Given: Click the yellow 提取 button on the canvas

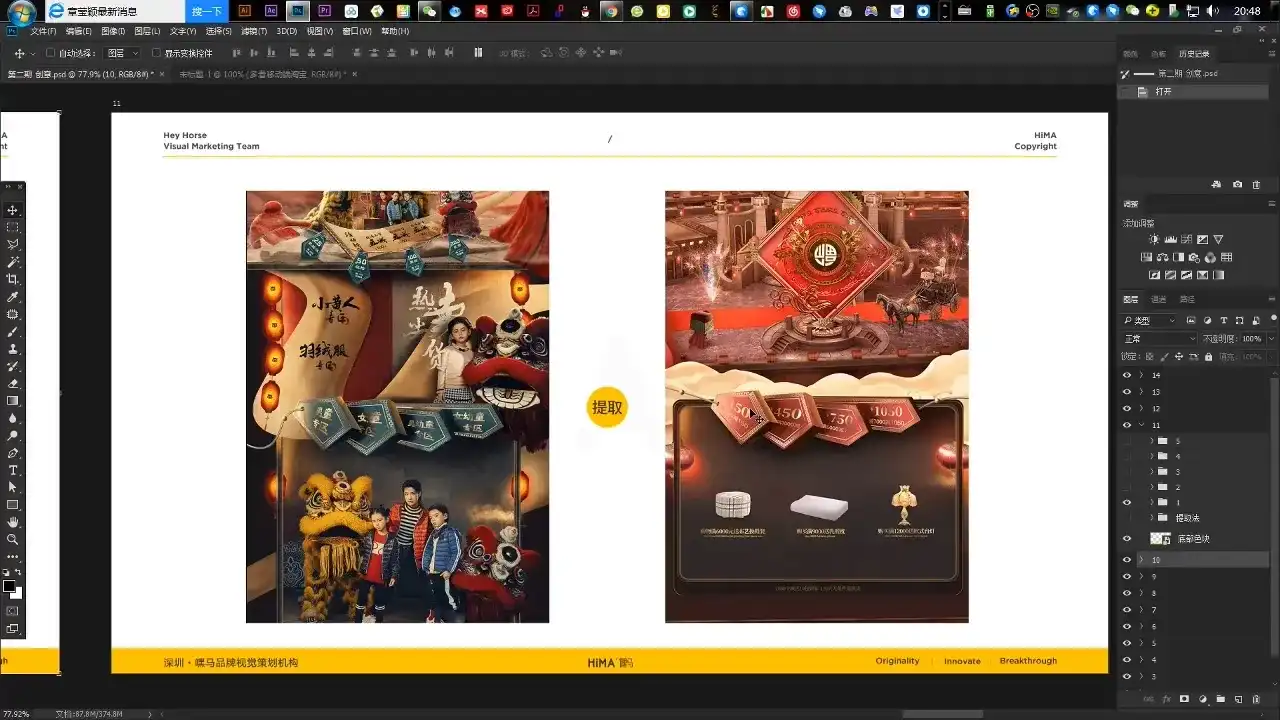Looking at the screenshot, I should click(x=607, y=407).
